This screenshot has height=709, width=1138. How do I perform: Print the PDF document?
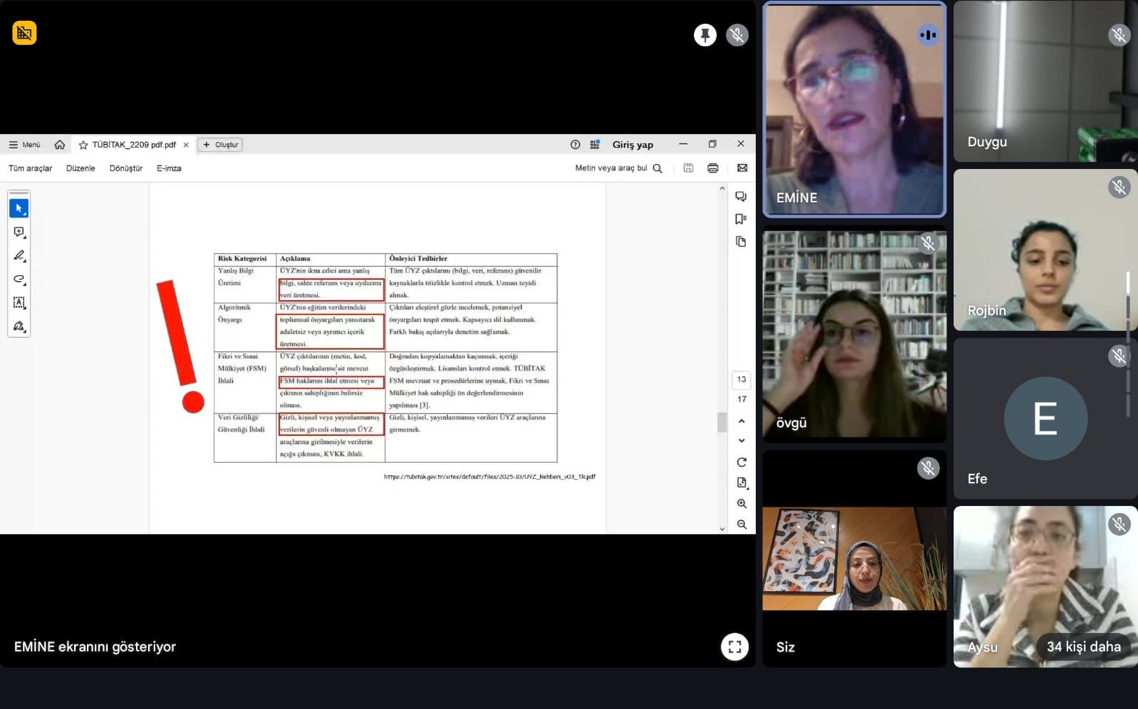713,169
